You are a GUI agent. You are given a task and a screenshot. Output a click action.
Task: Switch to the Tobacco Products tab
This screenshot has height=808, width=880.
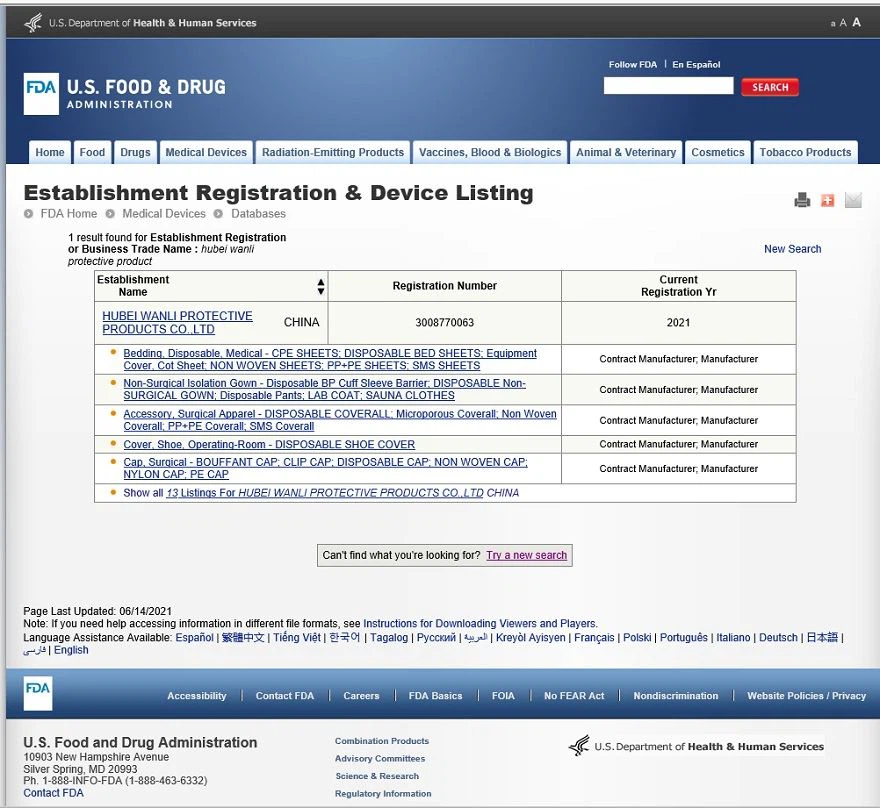805,153
